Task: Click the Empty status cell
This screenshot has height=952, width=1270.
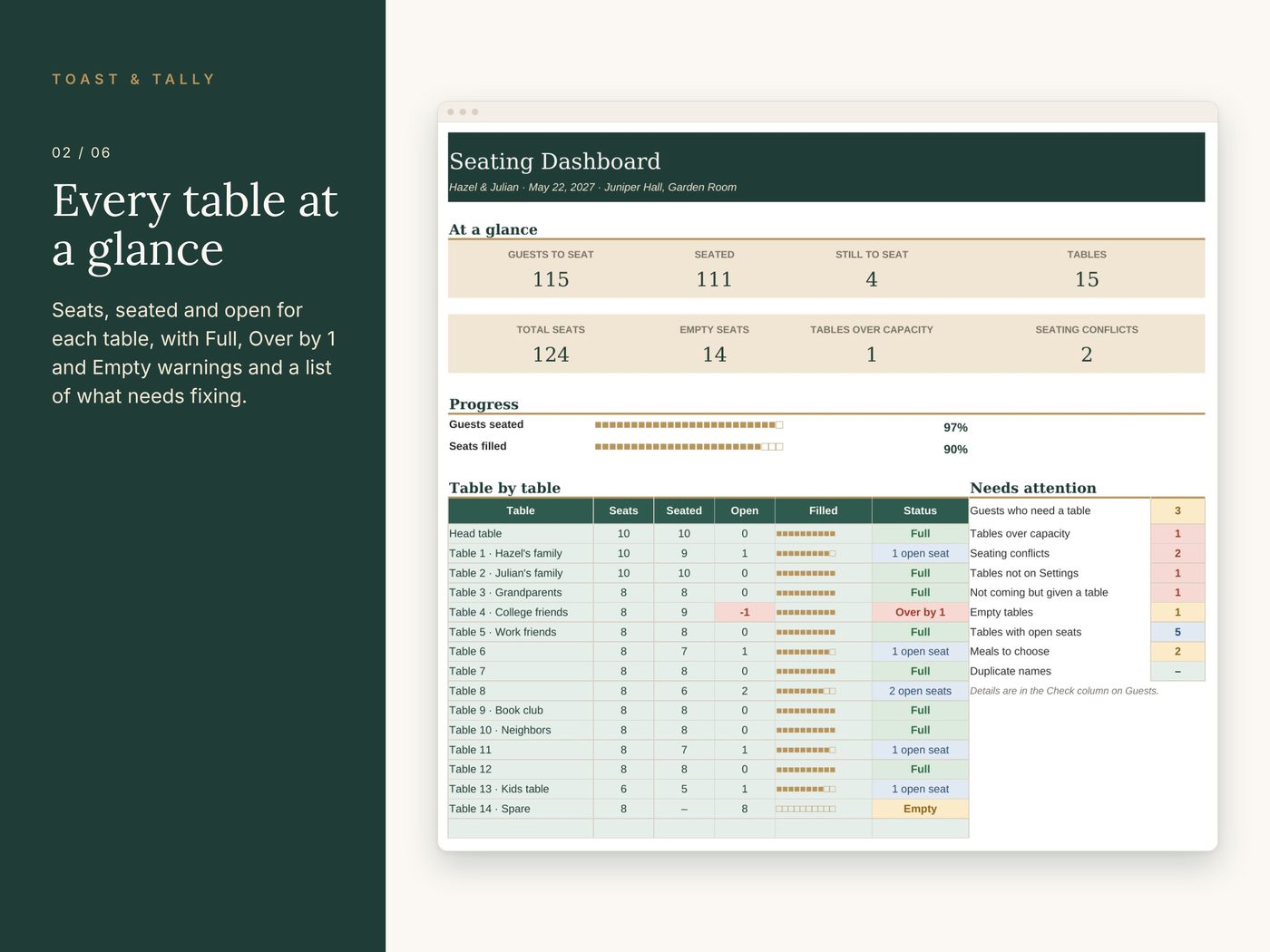Action: pyautogui.click(x=920, y=809)
